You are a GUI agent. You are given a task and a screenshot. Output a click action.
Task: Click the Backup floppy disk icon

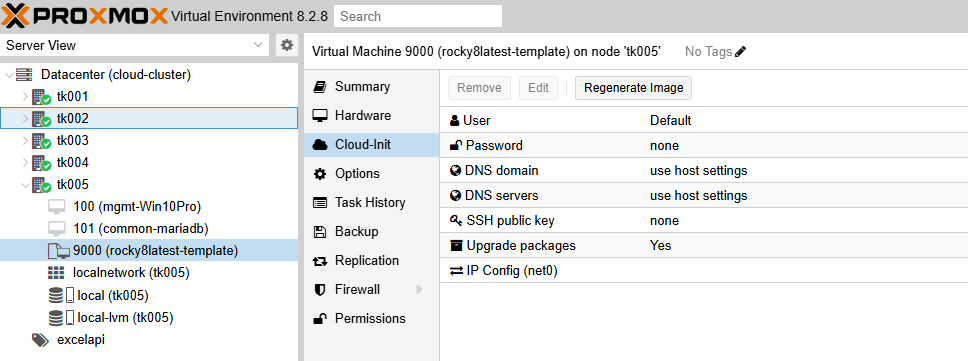click(320, 232)
